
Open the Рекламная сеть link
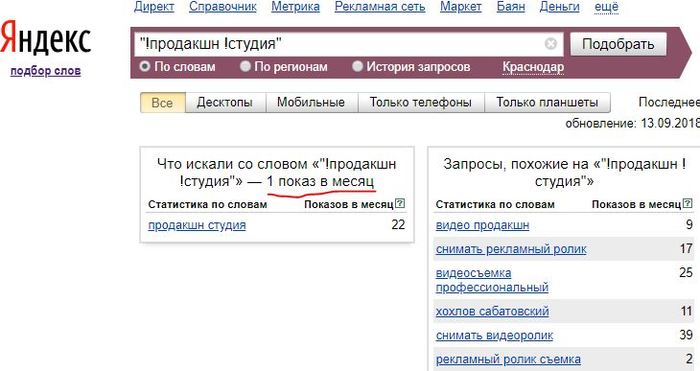(x=380, y=7)
